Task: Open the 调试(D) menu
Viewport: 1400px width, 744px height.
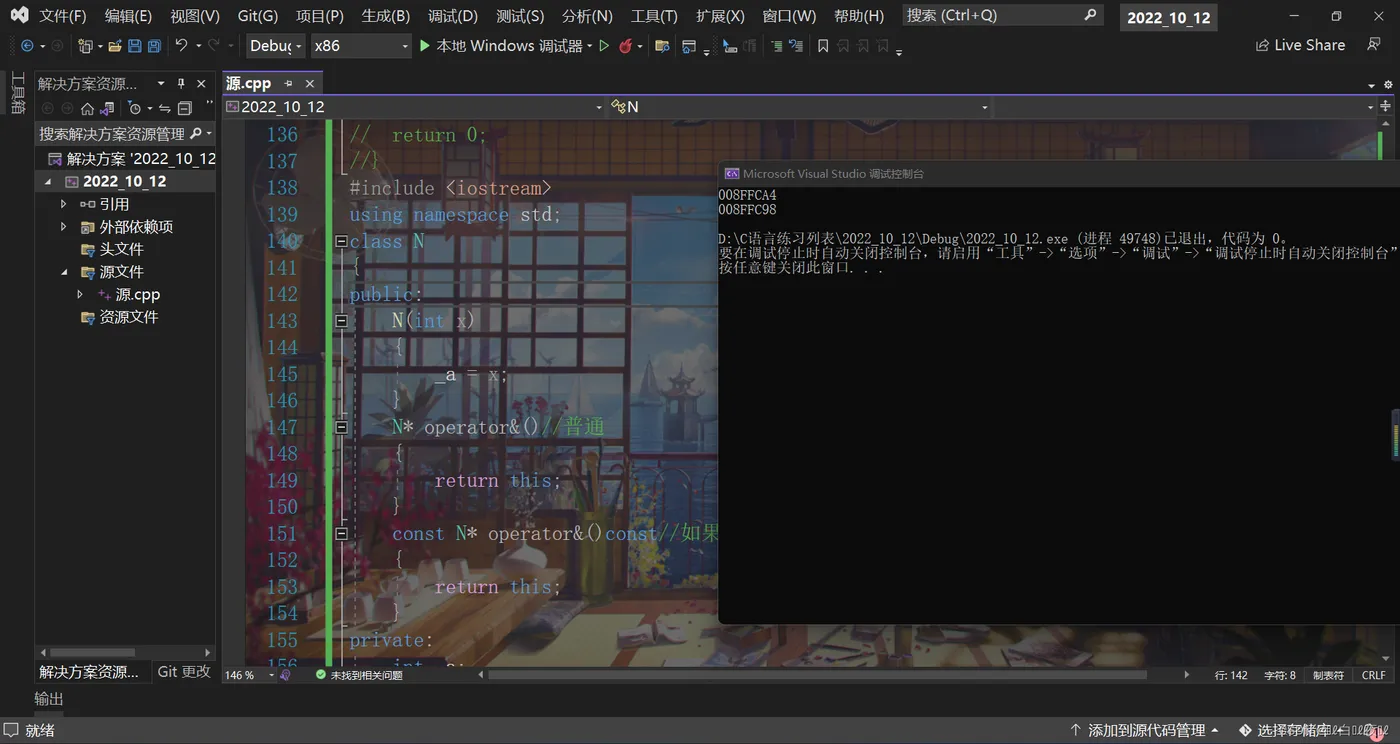Action: click(x=453, y=16)
